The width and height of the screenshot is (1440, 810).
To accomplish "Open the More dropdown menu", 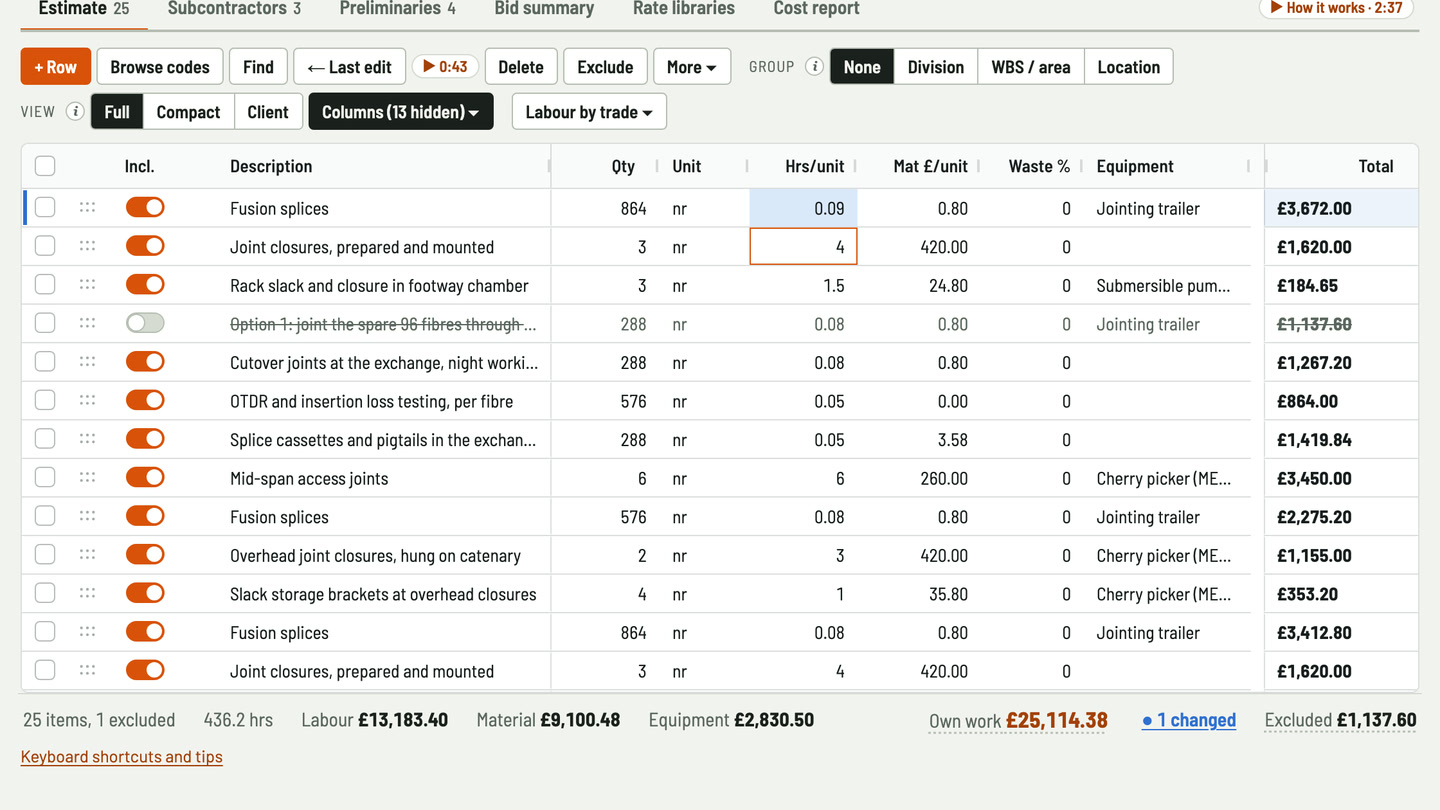I will click(692, 67).
